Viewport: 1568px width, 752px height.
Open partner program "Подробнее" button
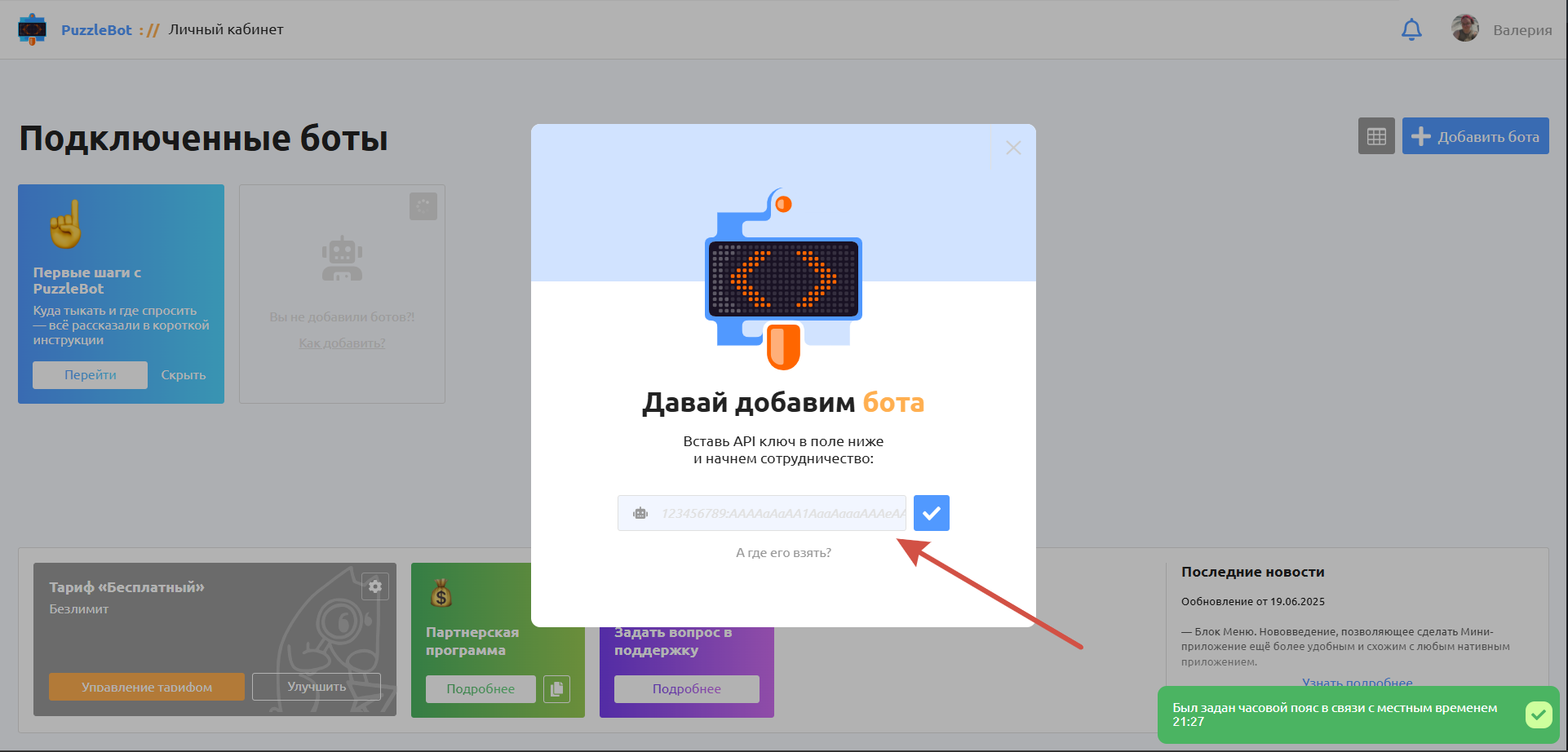click(x=481, y=688)
